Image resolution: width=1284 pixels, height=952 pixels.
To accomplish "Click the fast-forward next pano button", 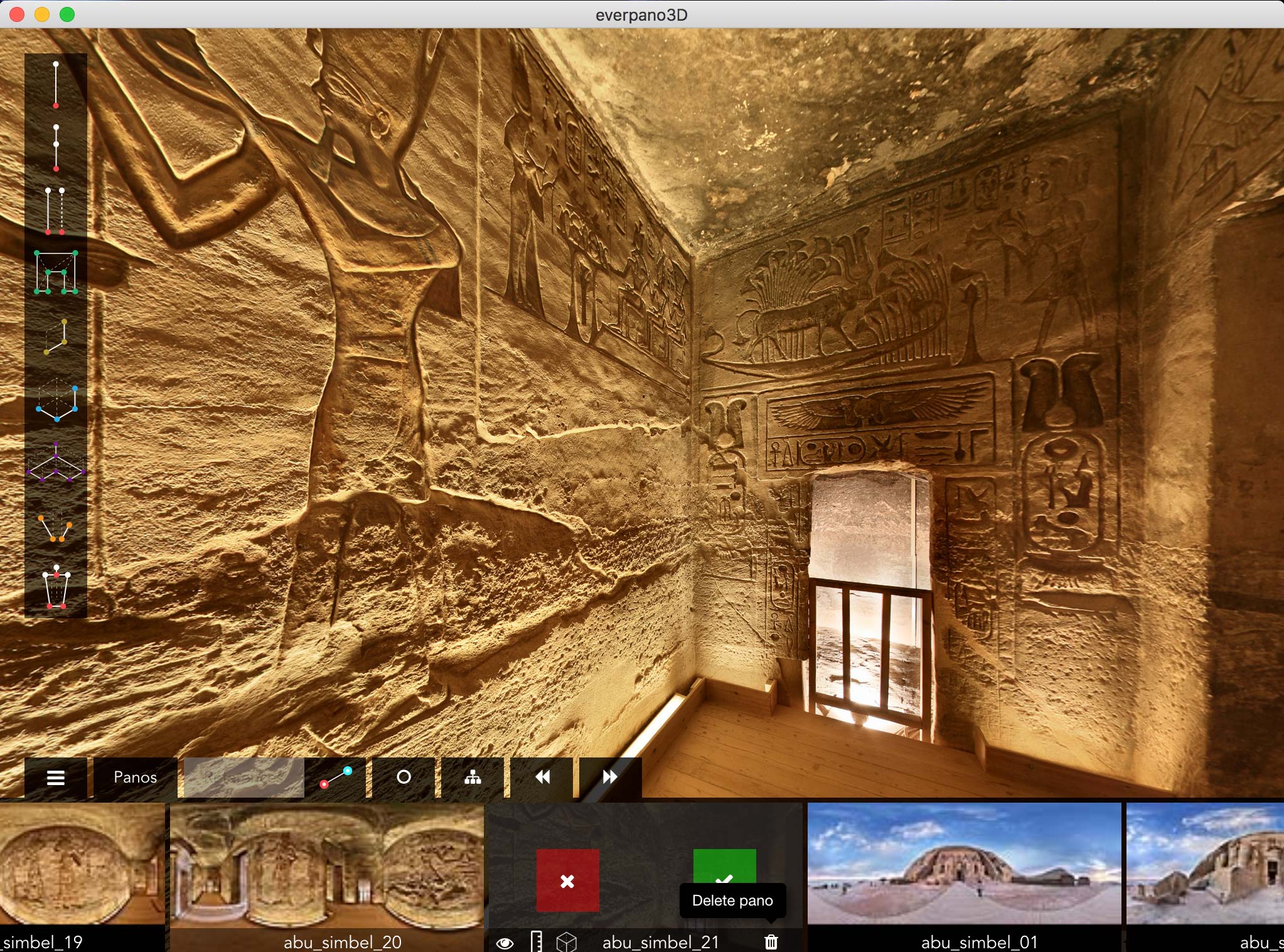I will tap(609, 778).
